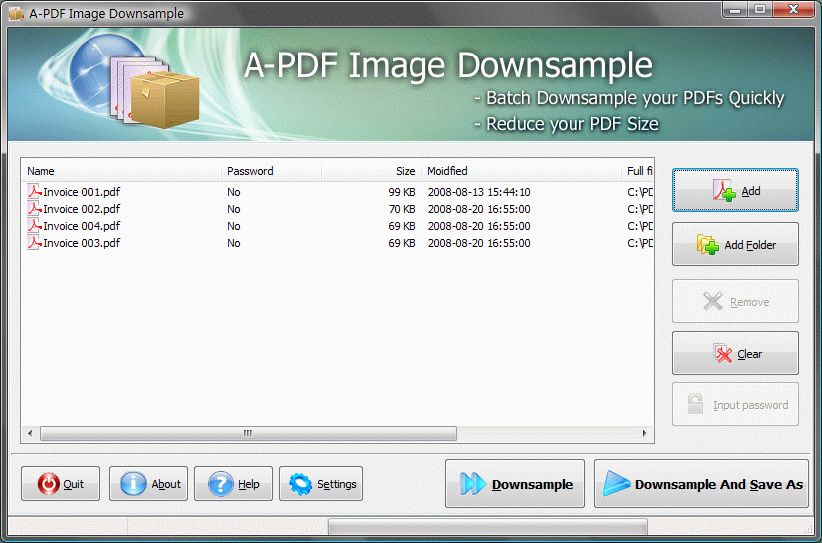The height and width of the screenshot is (543, 822).
Task: Click the Remove button
Action: 735,301
